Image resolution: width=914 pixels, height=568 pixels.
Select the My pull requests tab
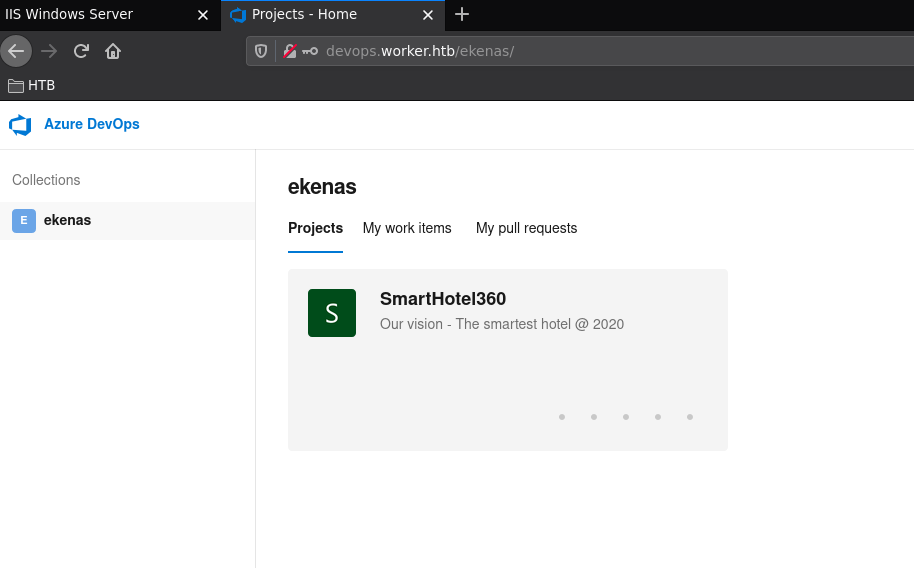tap(526, 228)
